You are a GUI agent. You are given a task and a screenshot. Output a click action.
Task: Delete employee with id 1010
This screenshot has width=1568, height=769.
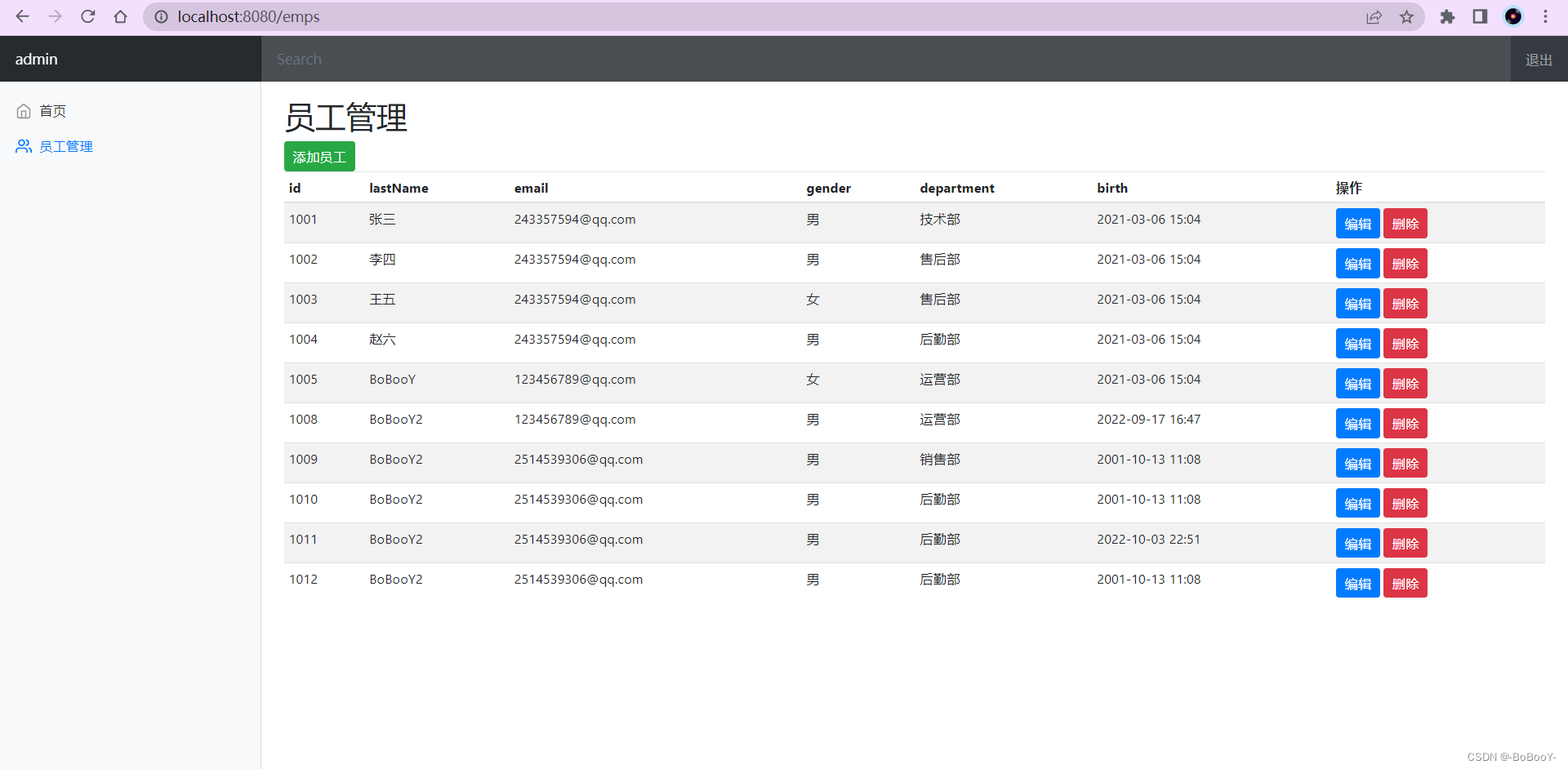(x=1405, y=504)
